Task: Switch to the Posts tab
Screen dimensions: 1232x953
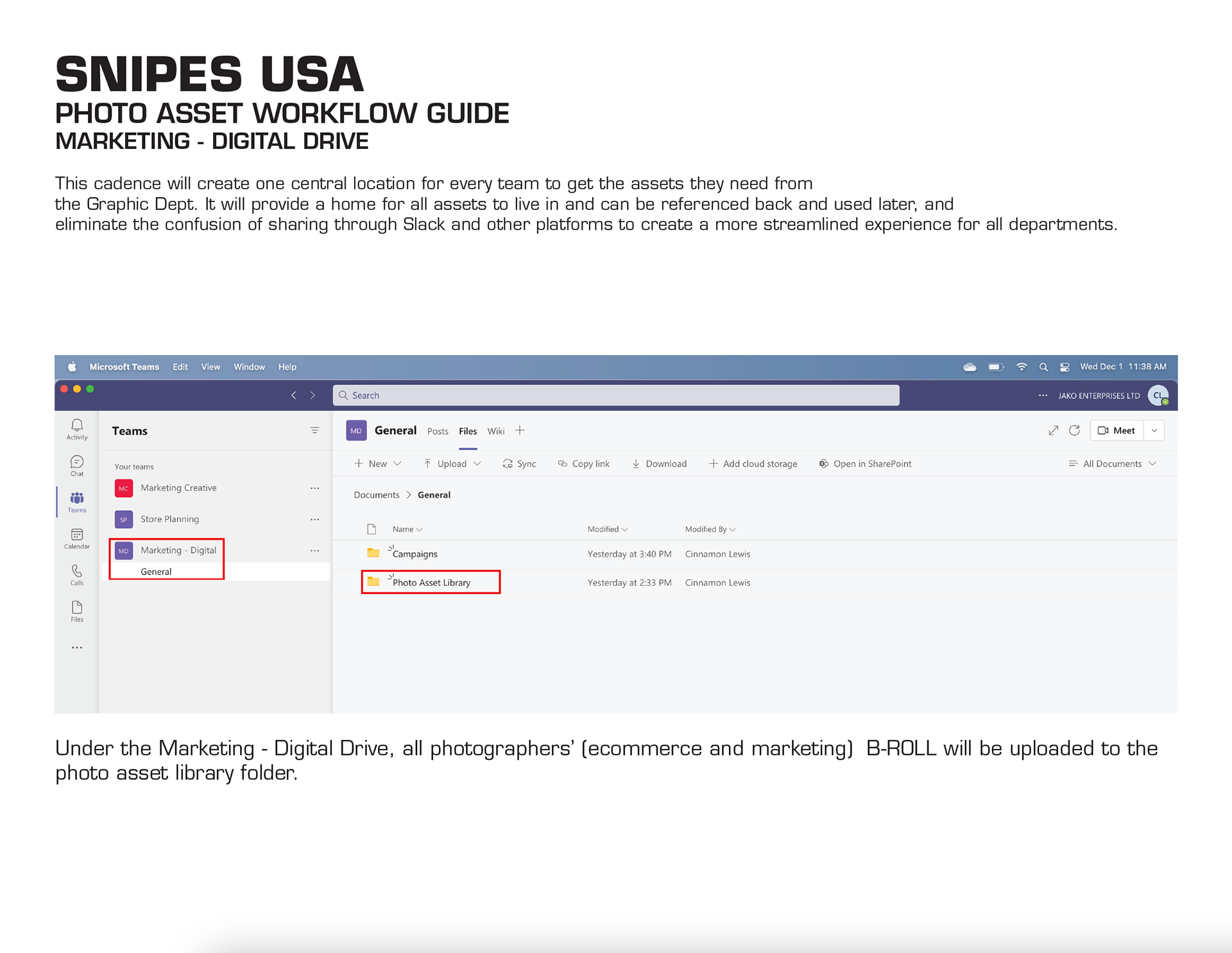Action: click(438, 431)
